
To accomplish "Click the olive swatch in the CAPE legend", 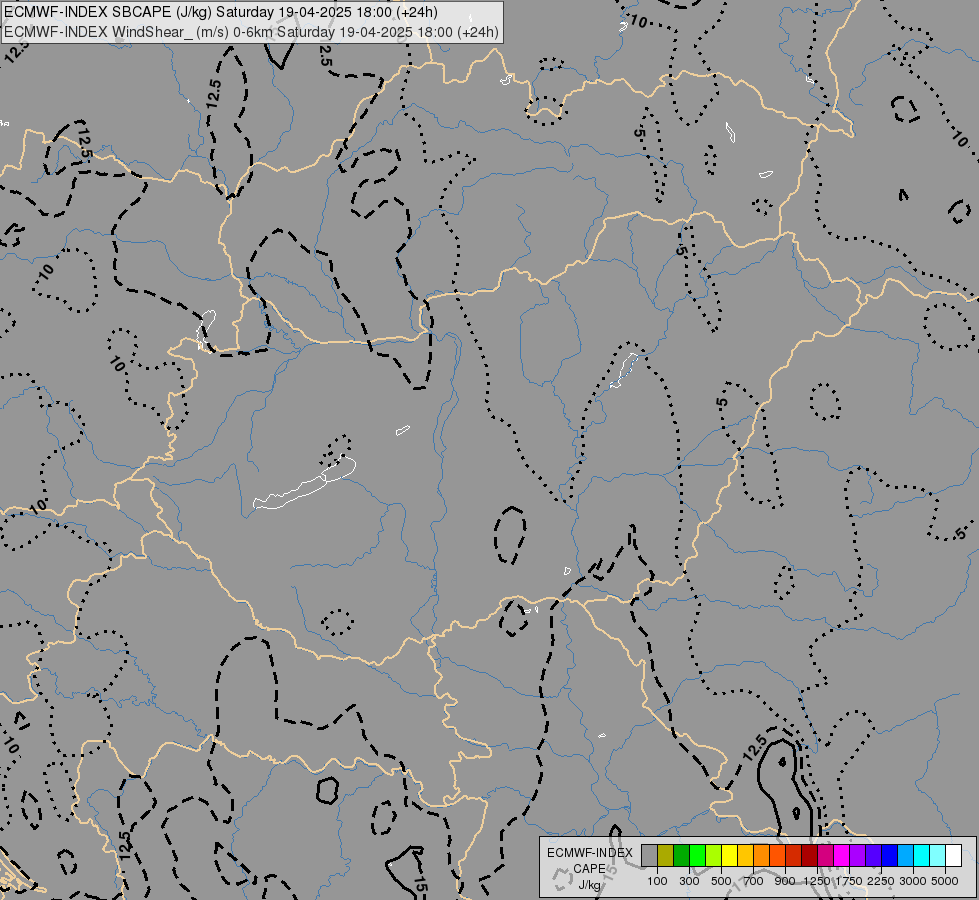I will 666,856.
